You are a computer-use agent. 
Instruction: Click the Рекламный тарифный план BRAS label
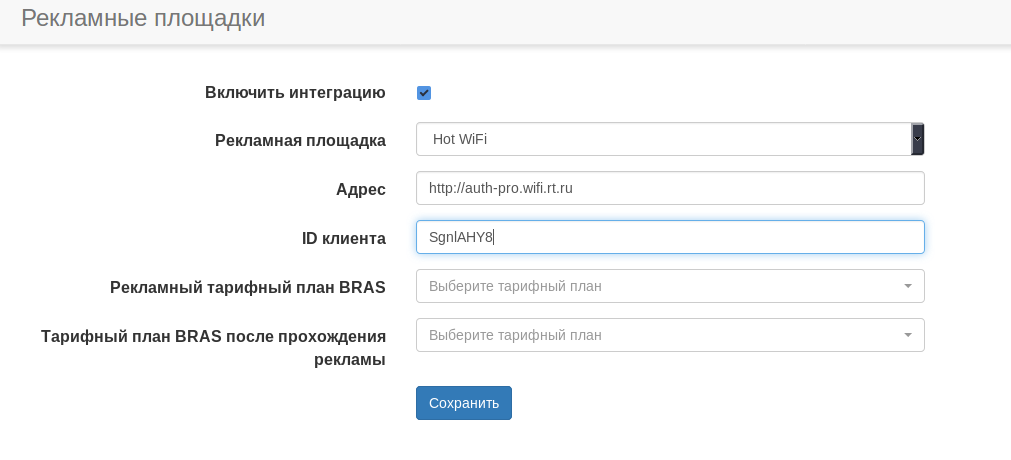[x=248, y=287]
